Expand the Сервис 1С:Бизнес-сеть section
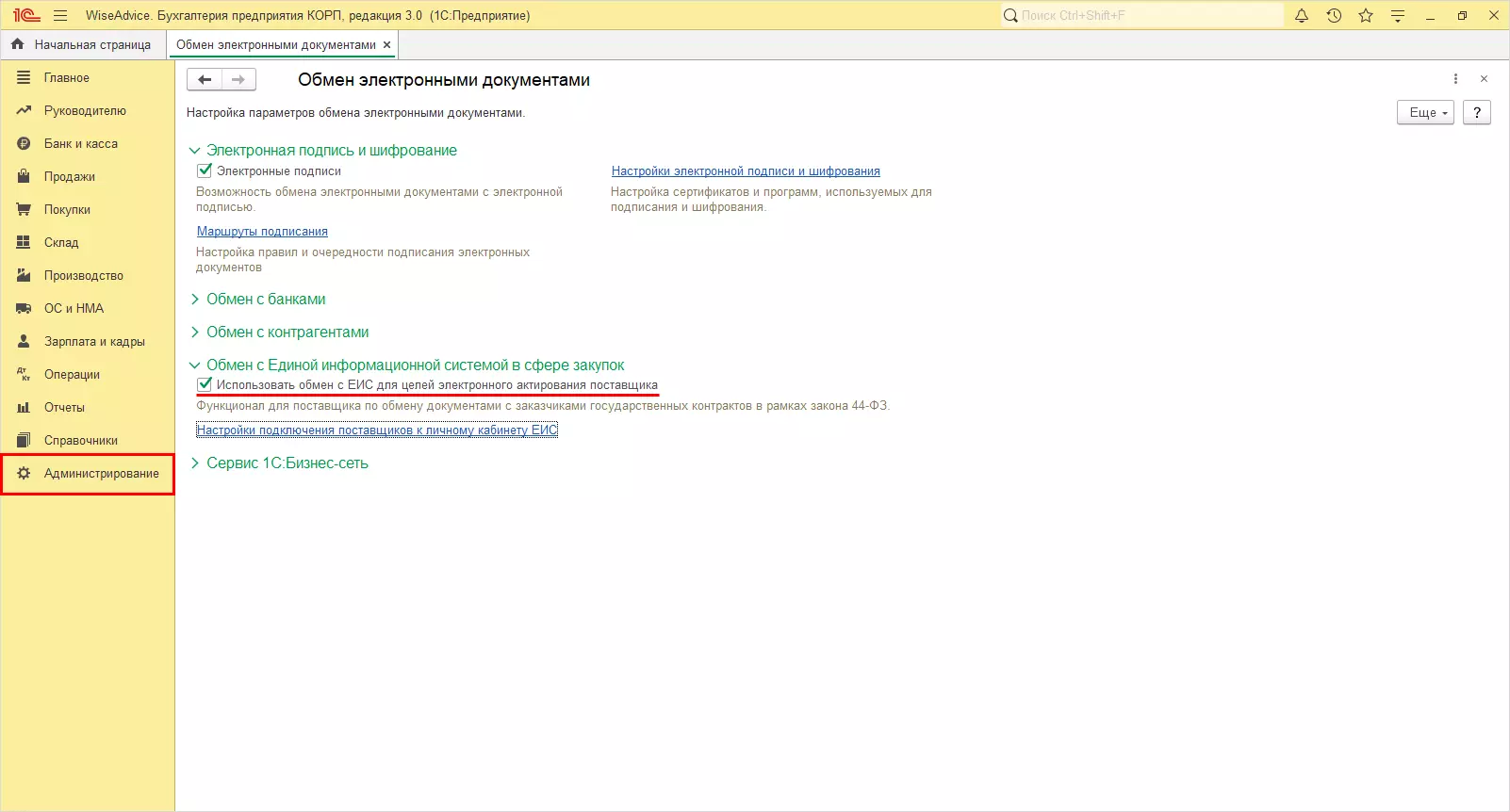The width and height of the screenshot is (1510, 812). [195, 463]
